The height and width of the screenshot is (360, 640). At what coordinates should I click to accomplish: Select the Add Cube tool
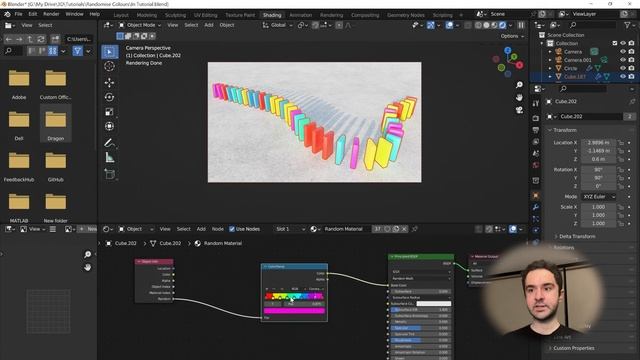coord(109,174)
